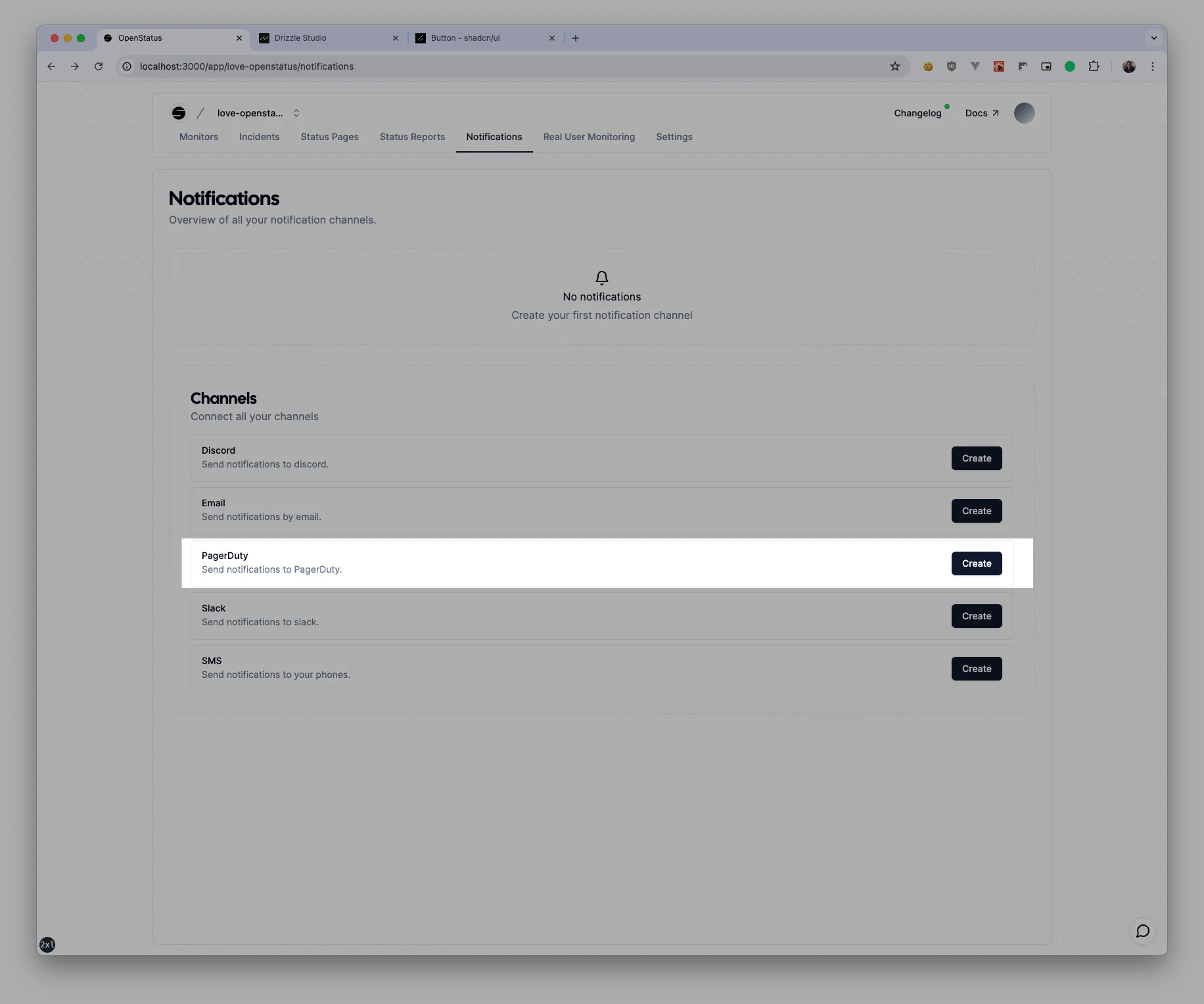Click your profile avatar in the top right
1204x1004 pixels.
click(1024, 112)
